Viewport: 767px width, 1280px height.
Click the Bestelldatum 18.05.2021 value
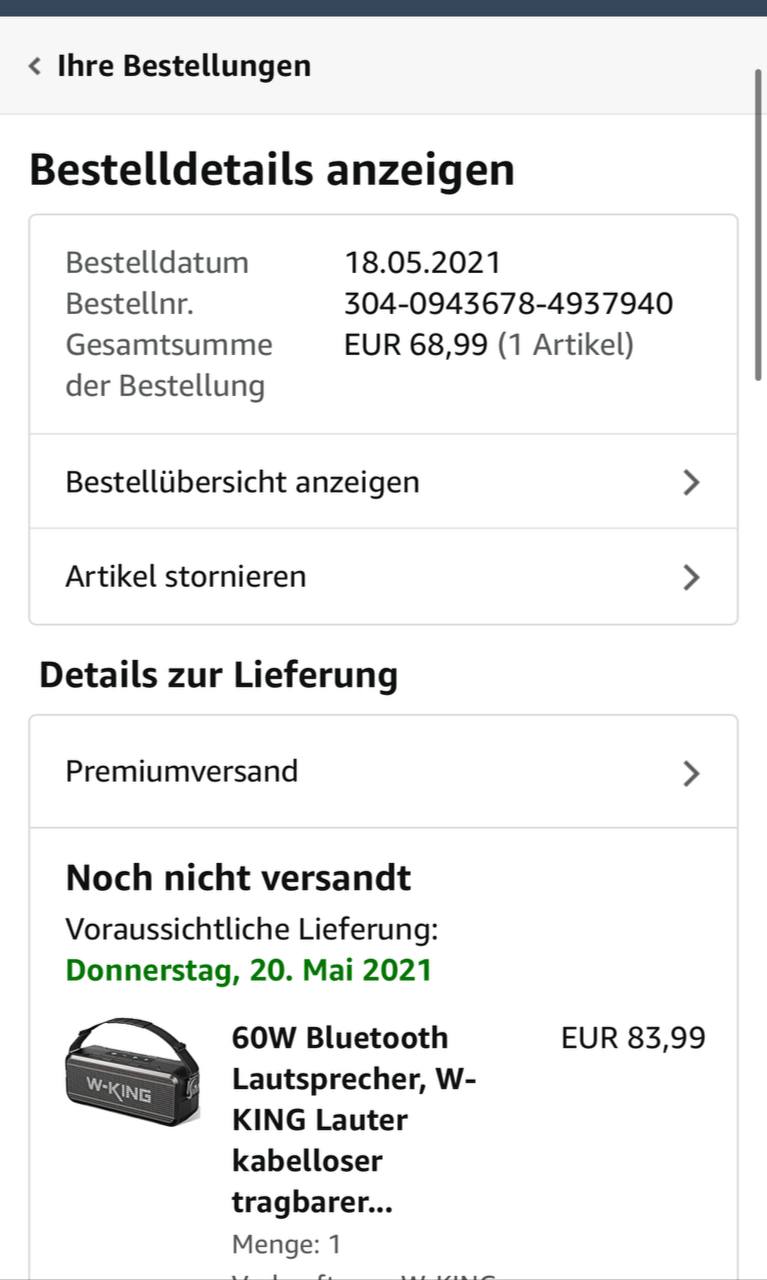[x=422, y=263]
